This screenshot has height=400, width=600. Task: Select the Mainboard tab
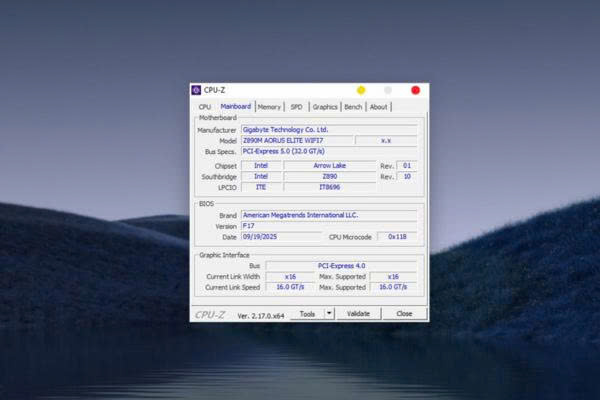[235, 106]
